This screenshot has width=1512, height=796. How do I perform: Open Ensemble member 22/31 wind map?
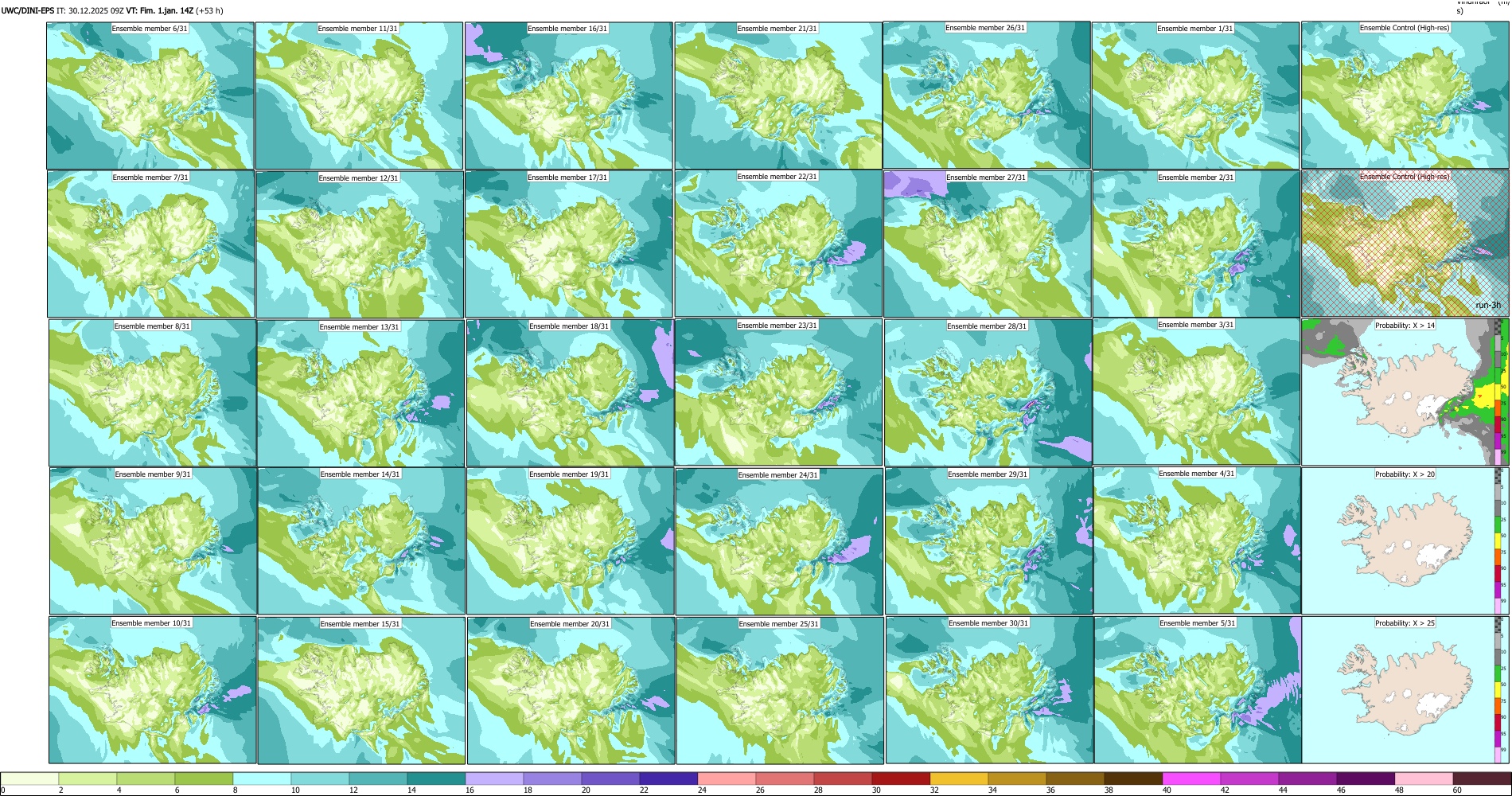click(x=778, y=244)
